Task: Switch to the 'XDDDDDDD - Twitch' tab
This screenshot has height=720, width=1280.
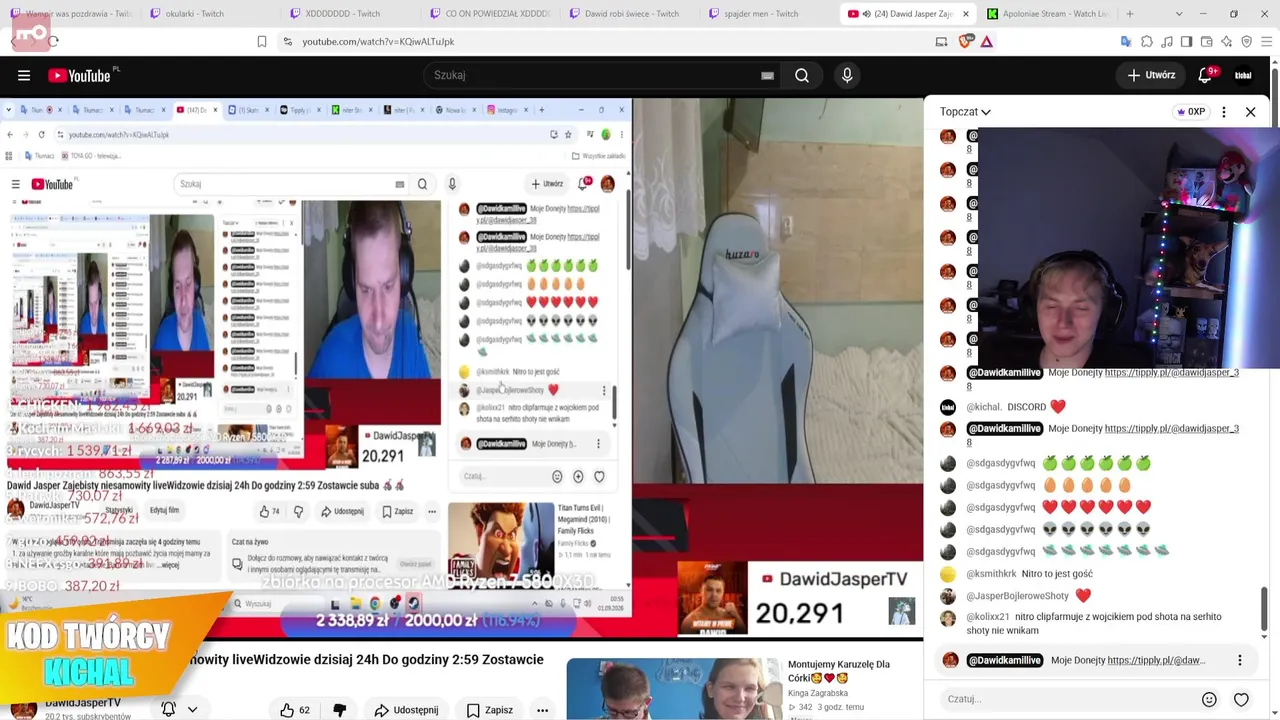Action: [x=346, y=14]
